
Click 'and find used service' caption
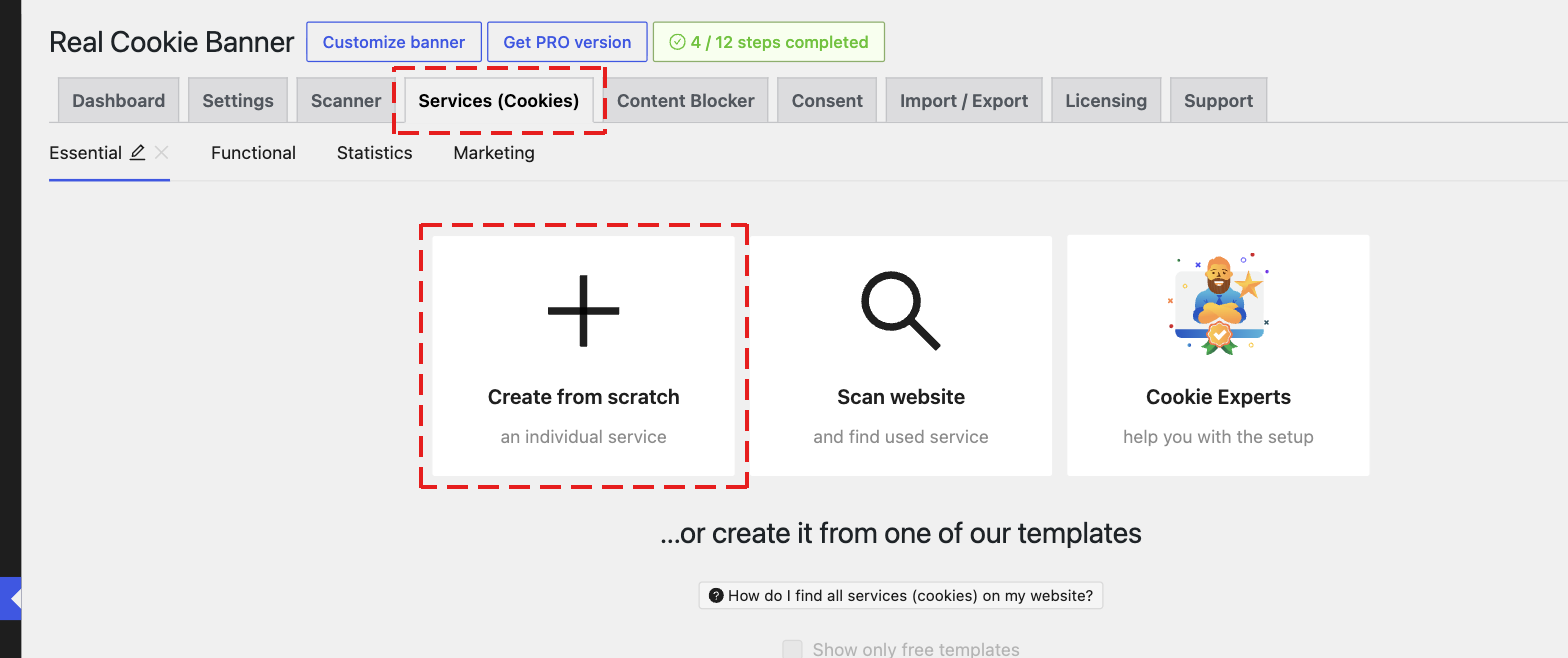point(901,437)
